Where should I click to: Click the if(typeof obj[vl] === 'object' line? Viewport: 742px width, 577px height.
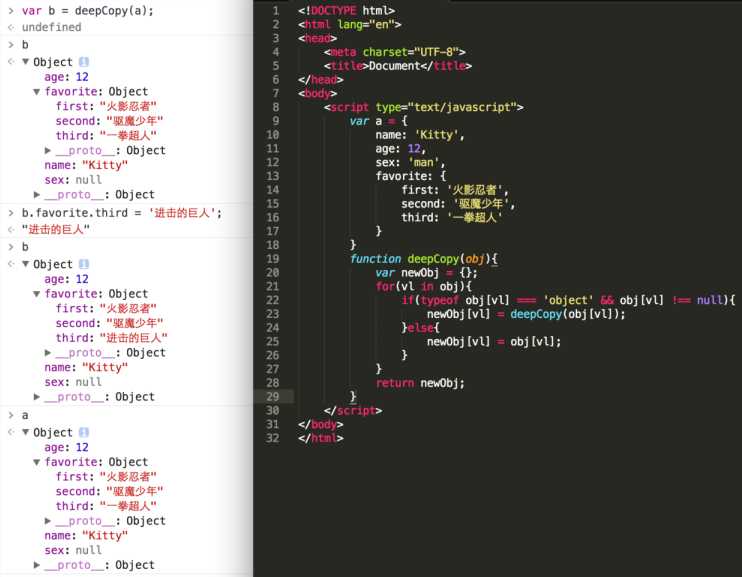tap(568, 300)
